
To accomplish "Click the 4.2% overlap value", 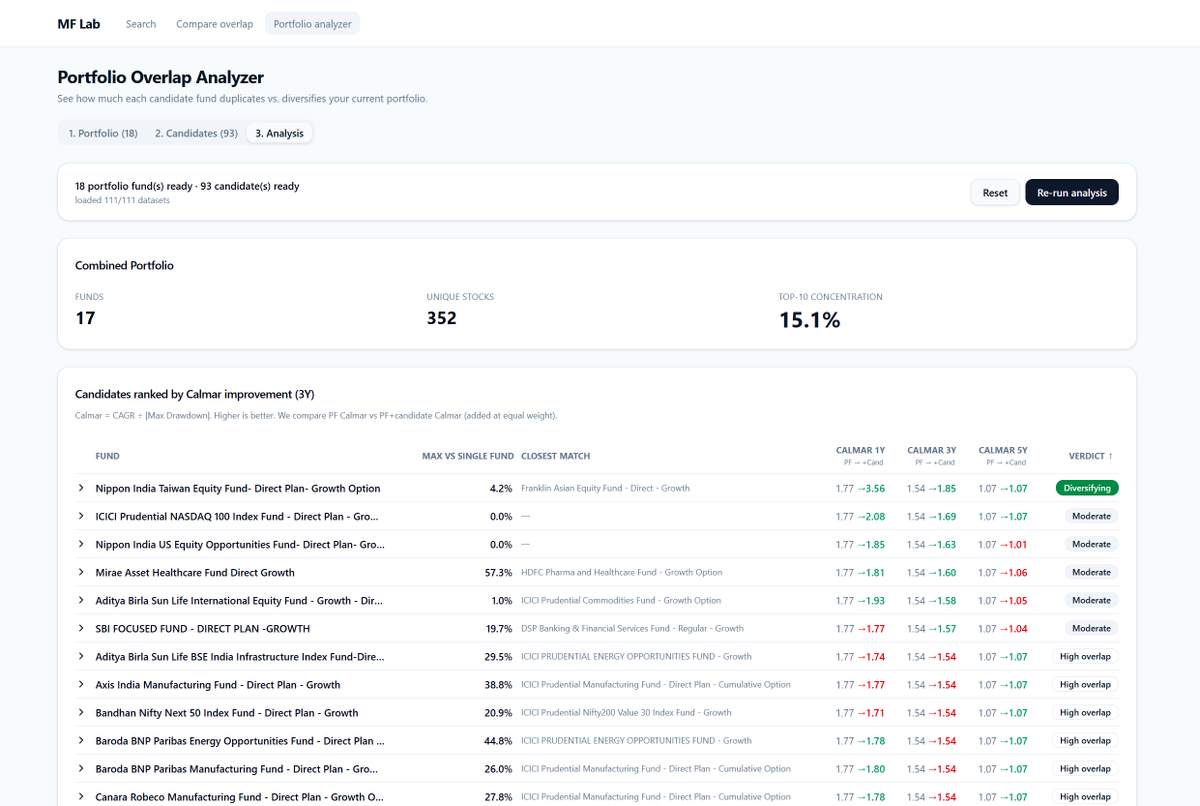I will pos(501,488).
